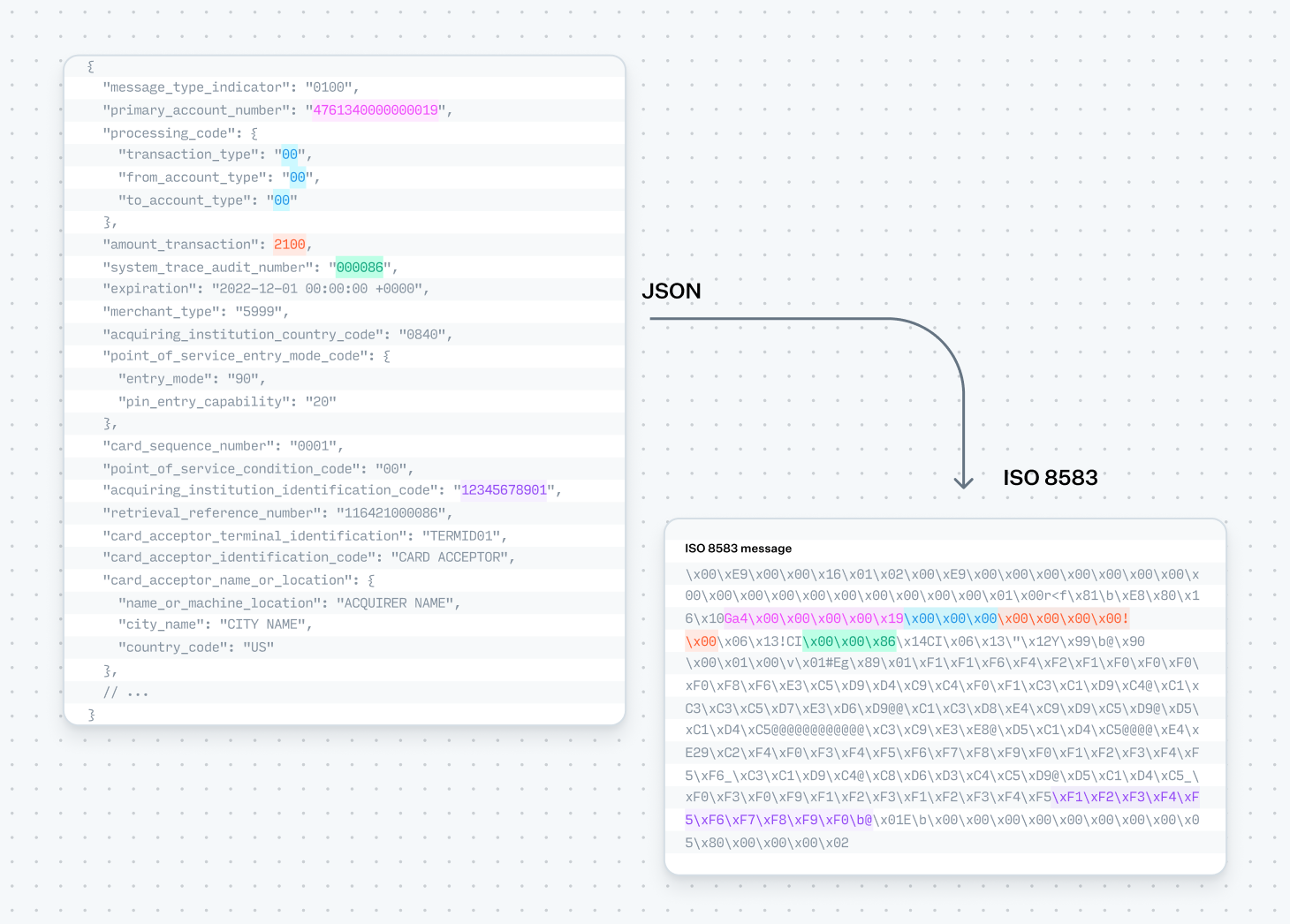
Task: Click the "ISO 8583 message" panel title
Action: pos(738,549)
